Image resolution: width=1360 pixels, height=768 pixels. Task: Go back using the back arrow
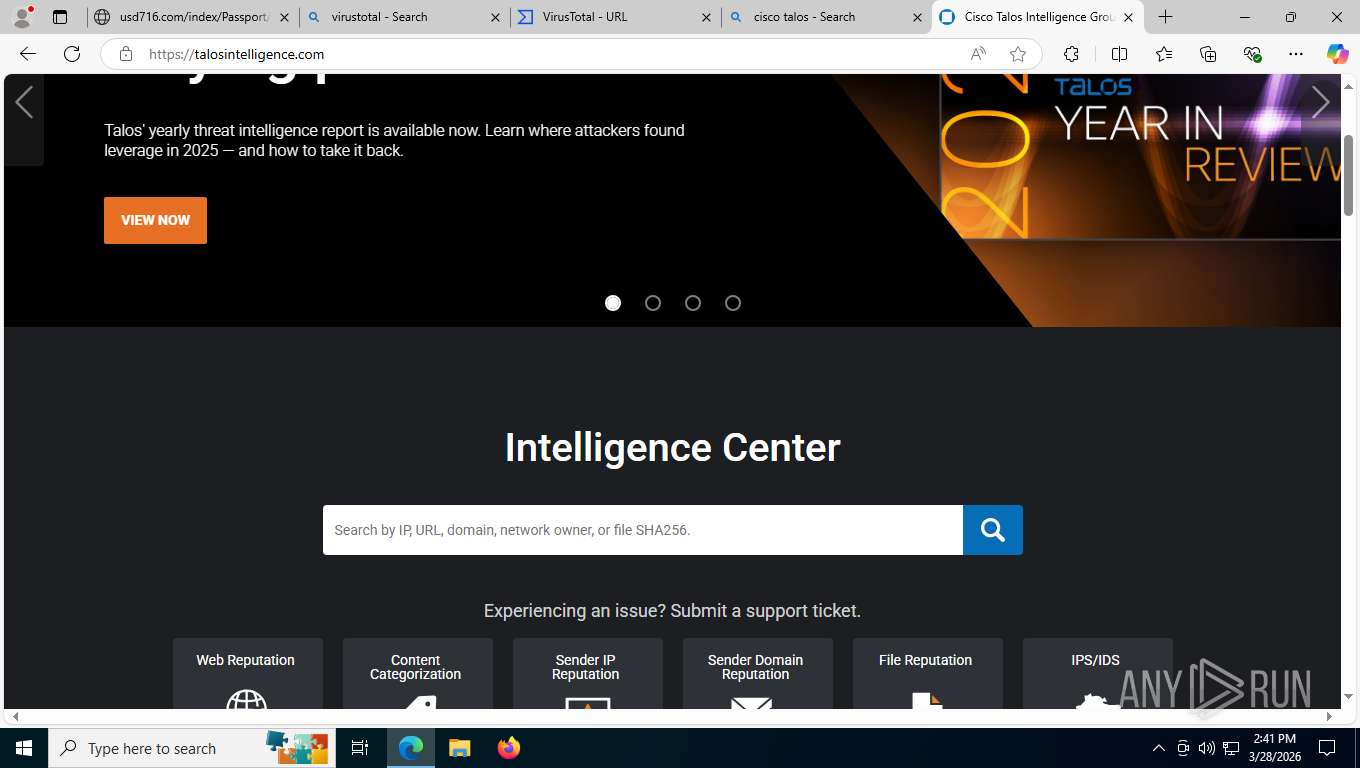tap(28, 54)
